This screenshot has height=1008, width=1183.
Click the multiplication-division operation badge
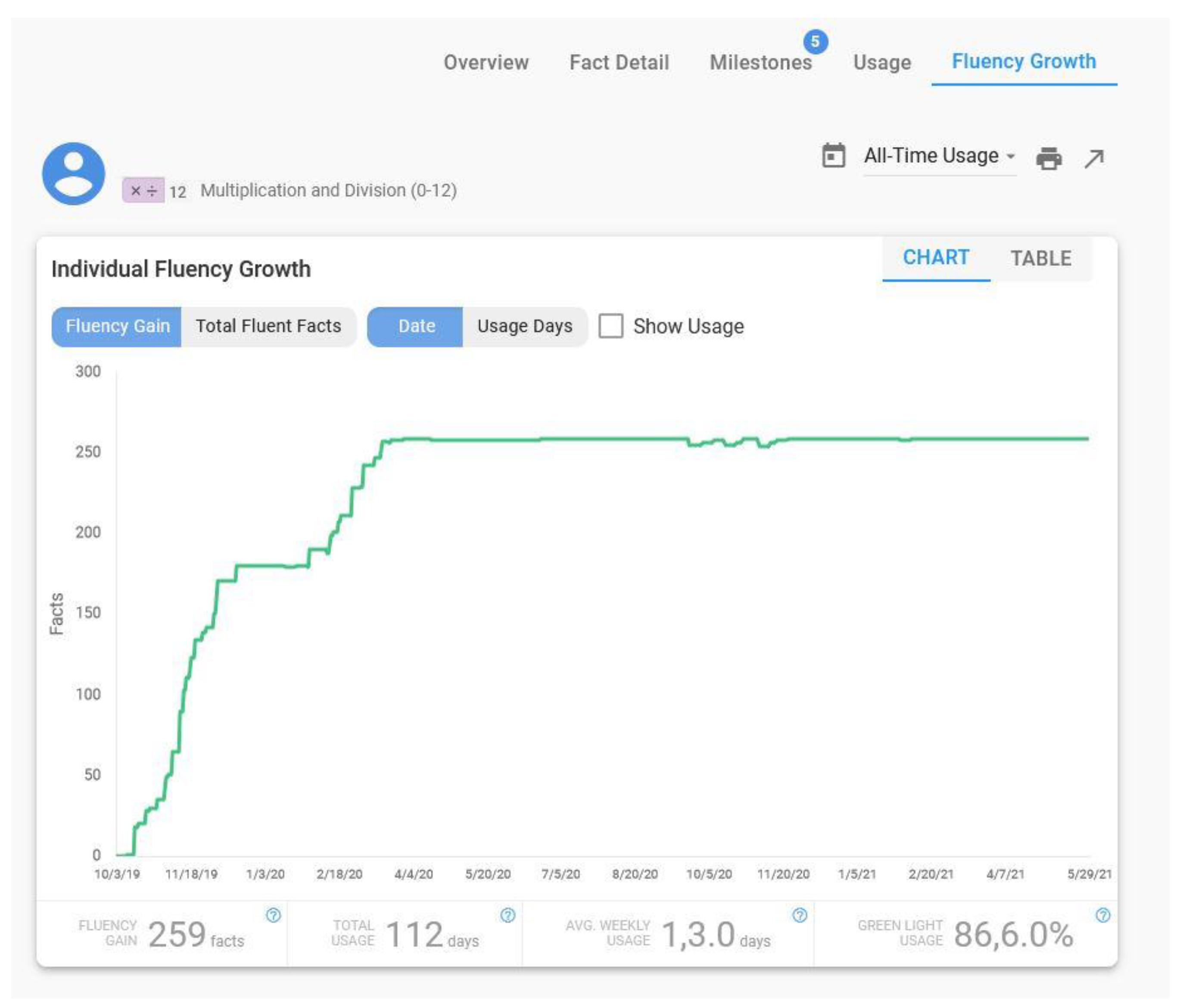pyautogui.click(x=143, y=190)
